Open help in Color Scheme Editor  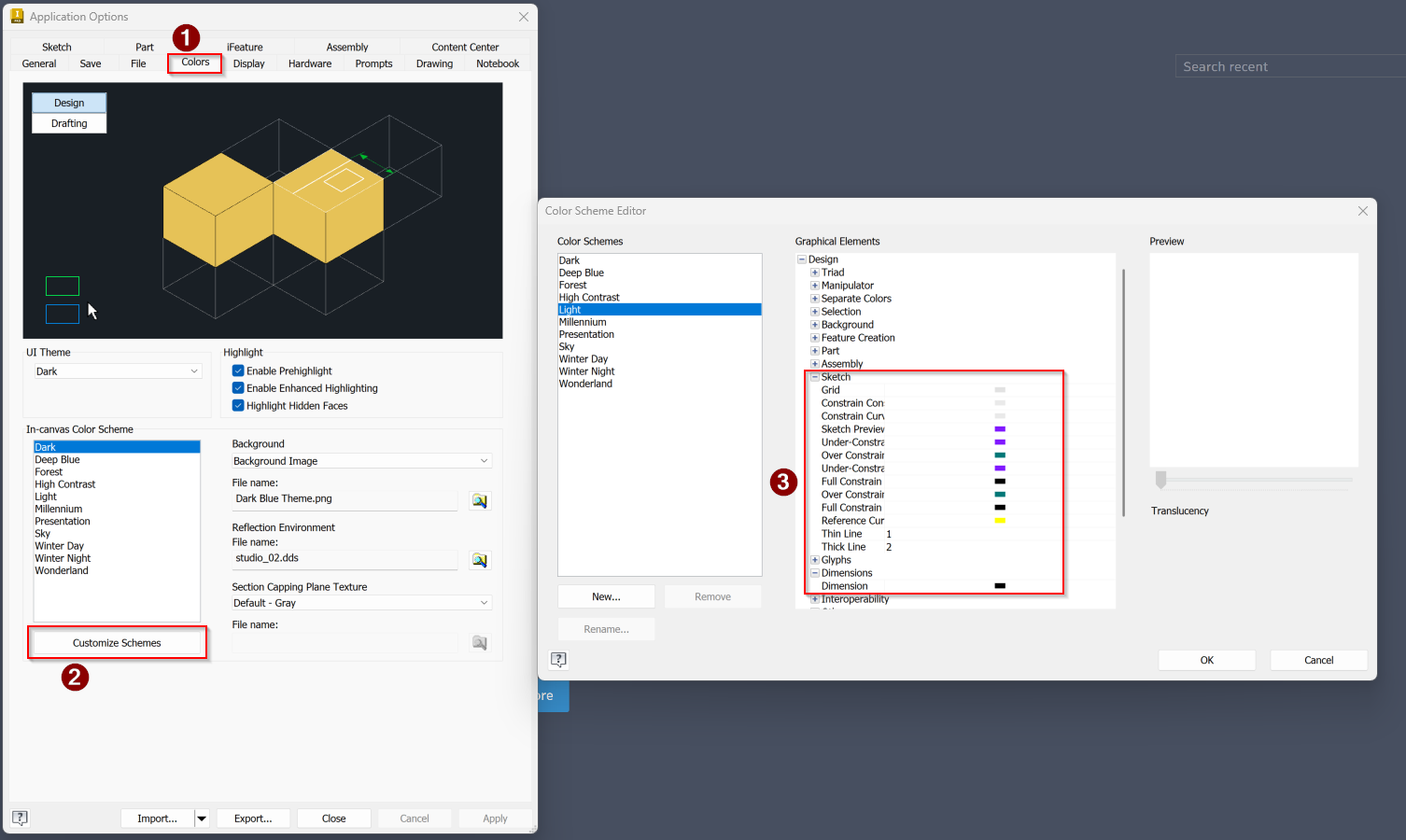[x=558, y=660]
